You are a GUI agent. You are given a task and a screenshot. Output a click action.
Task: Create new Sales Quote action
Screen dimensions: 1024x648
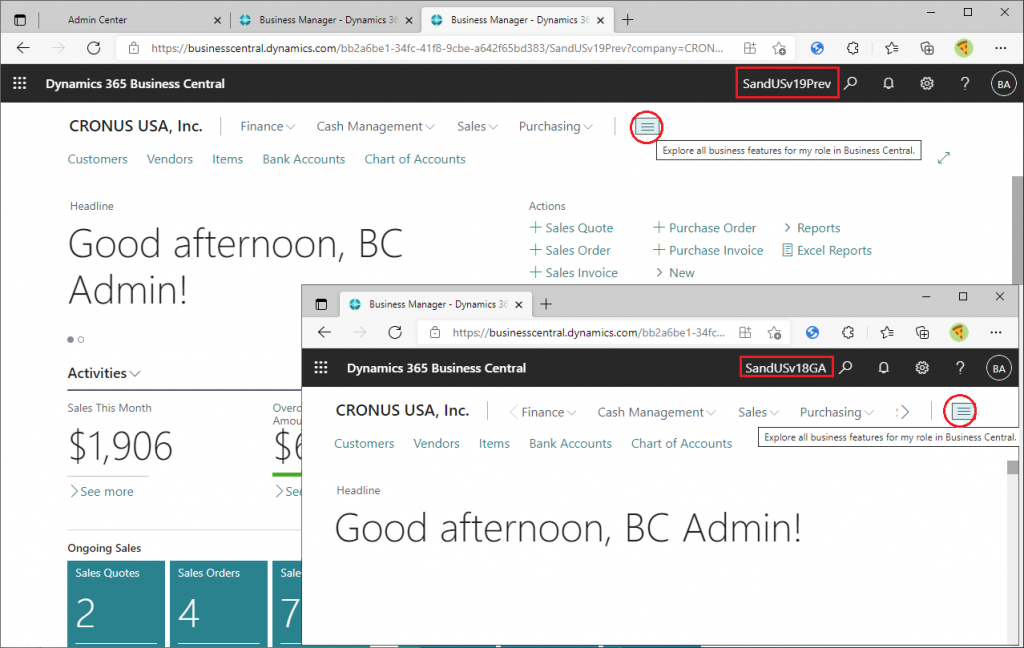click(571, 228)
